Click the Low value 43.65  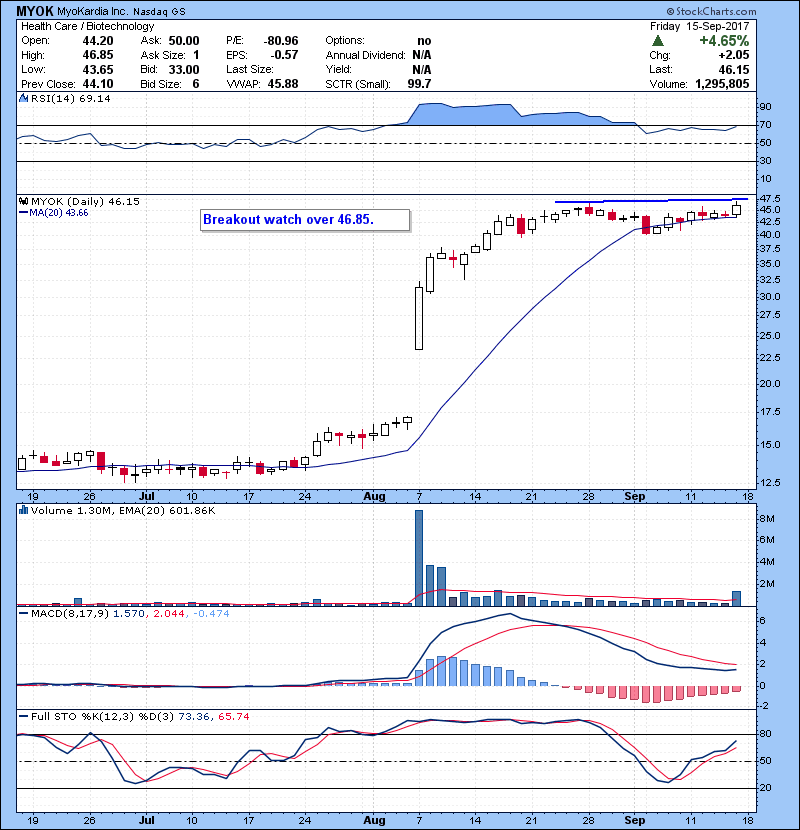click(x=98, y=70)
